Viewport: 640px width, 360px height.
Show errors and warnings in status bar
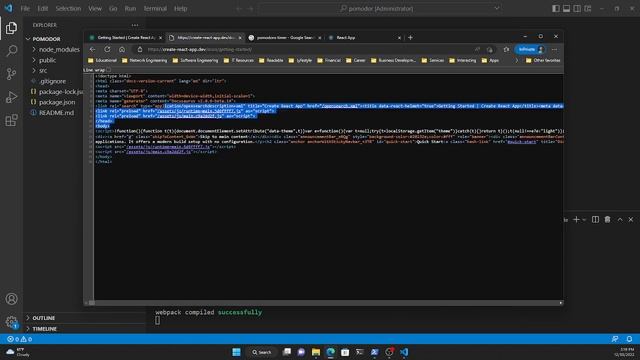click(20, 339)
